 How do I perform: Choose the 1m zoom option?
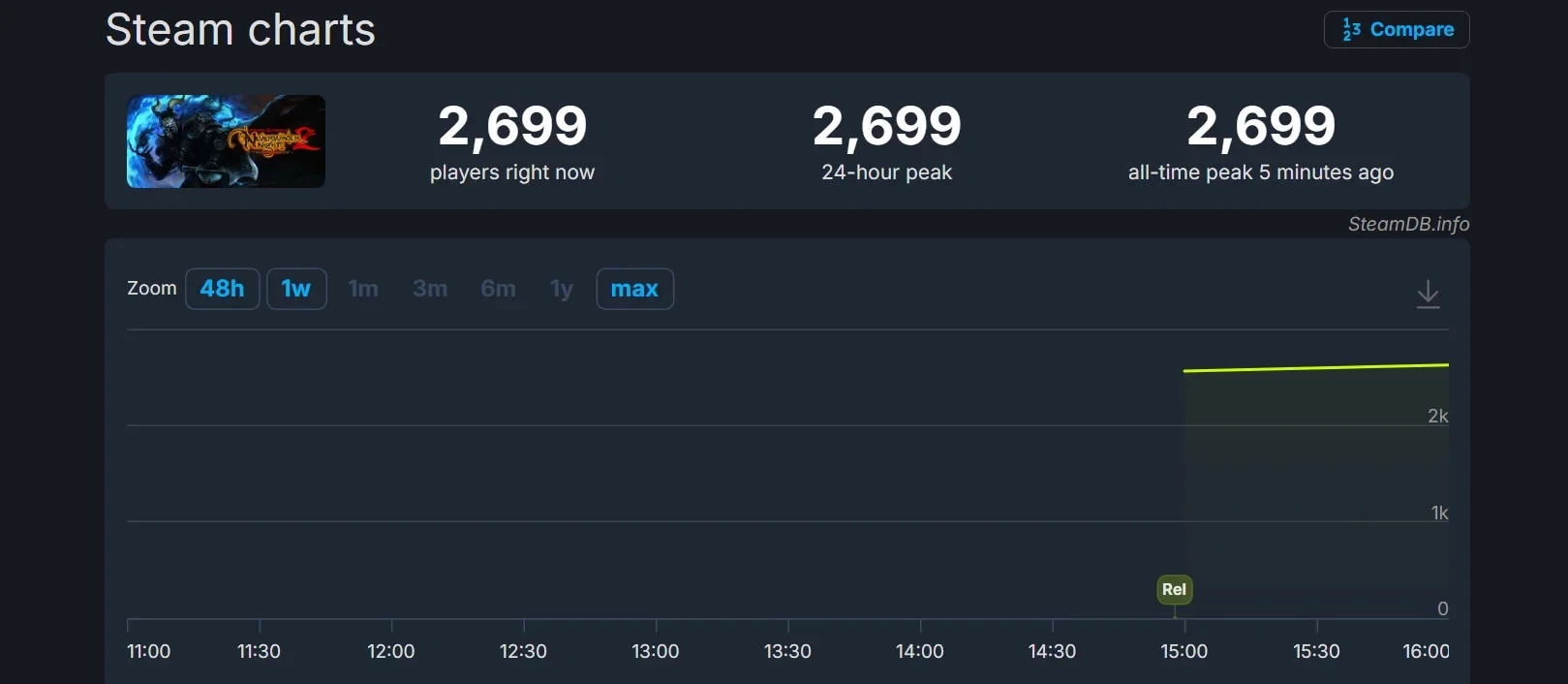[x=363, y=289]
